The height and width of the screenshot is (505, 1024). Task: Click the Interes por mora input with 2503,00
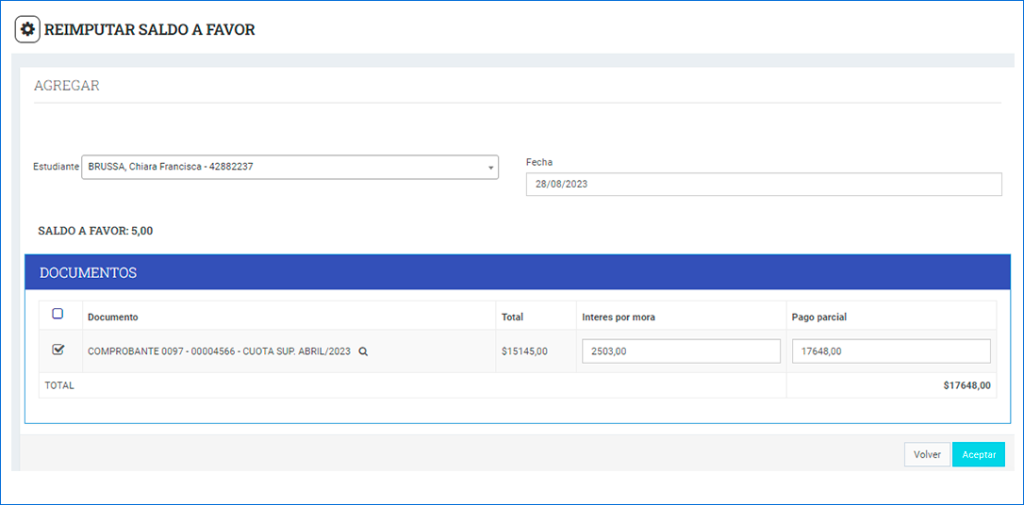tap(681, 352)
